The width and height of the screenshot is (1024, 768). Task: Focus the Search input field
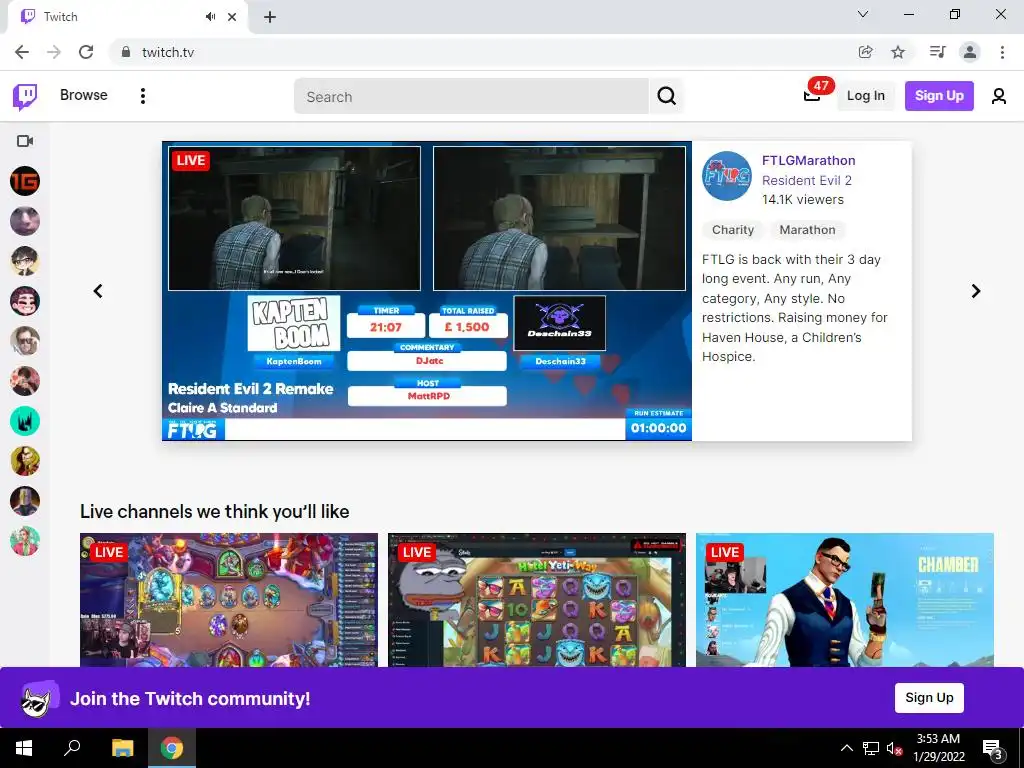tap(471, 96)
